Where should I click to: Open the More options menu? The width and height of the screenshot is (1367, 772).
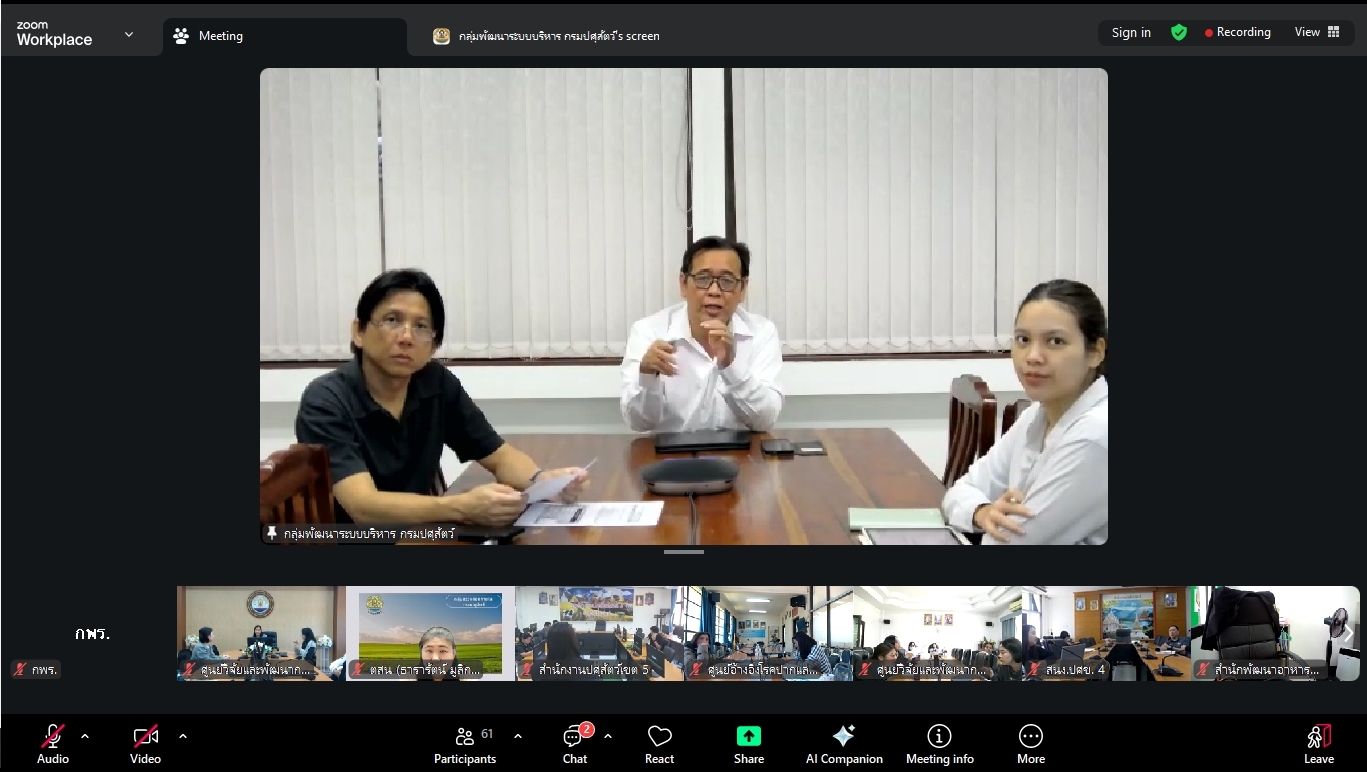pos(1030,745)
